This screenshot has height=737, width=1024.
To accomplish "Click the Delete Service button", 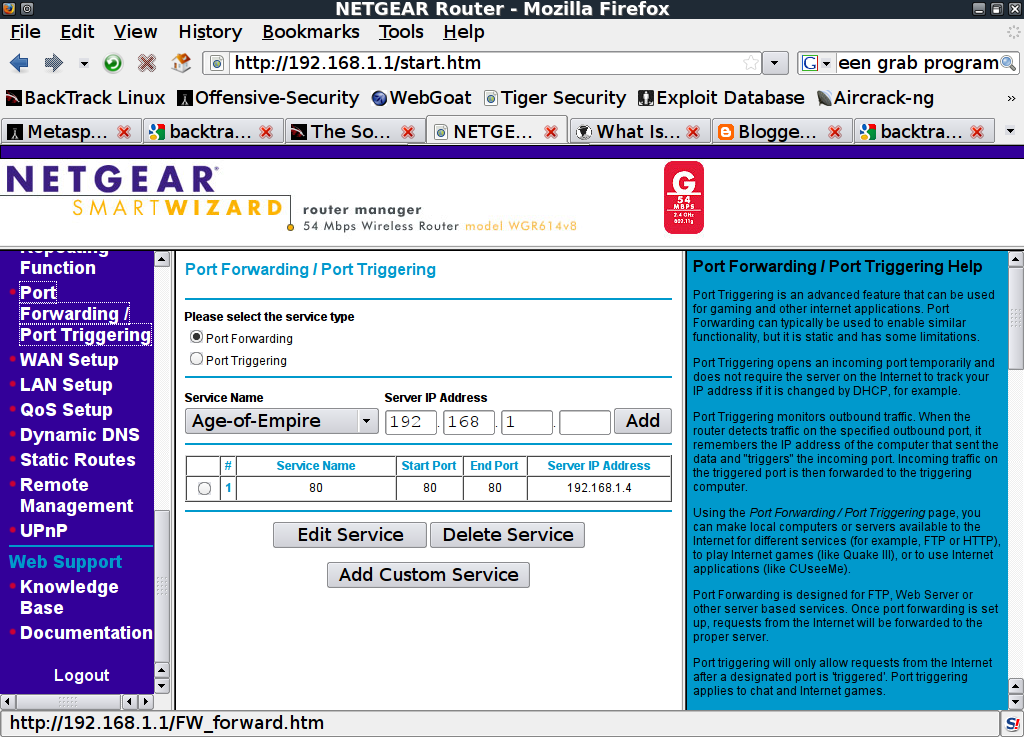I will coord(507,535).
